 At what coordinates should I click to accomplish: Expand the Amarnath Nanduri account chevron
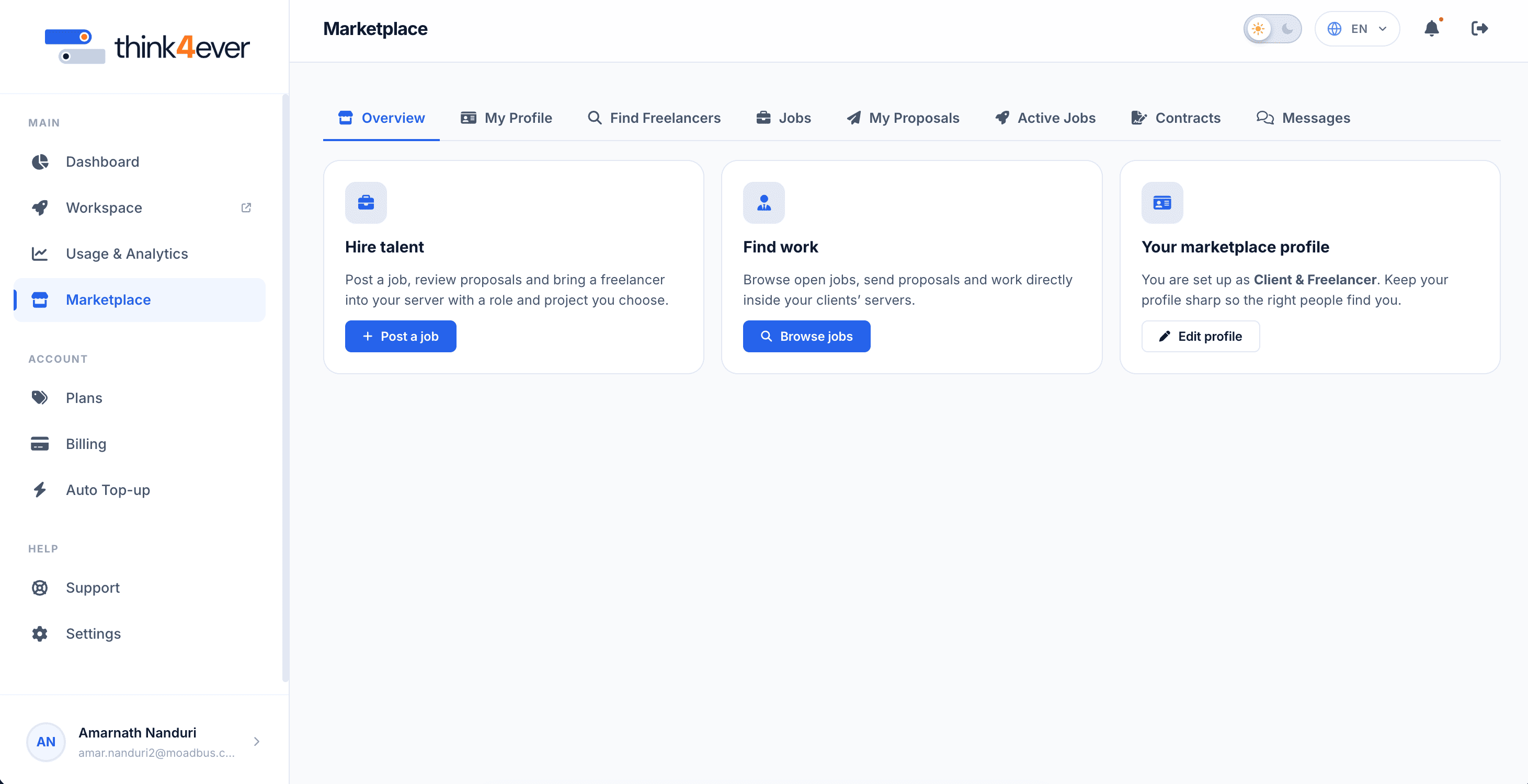257,741
